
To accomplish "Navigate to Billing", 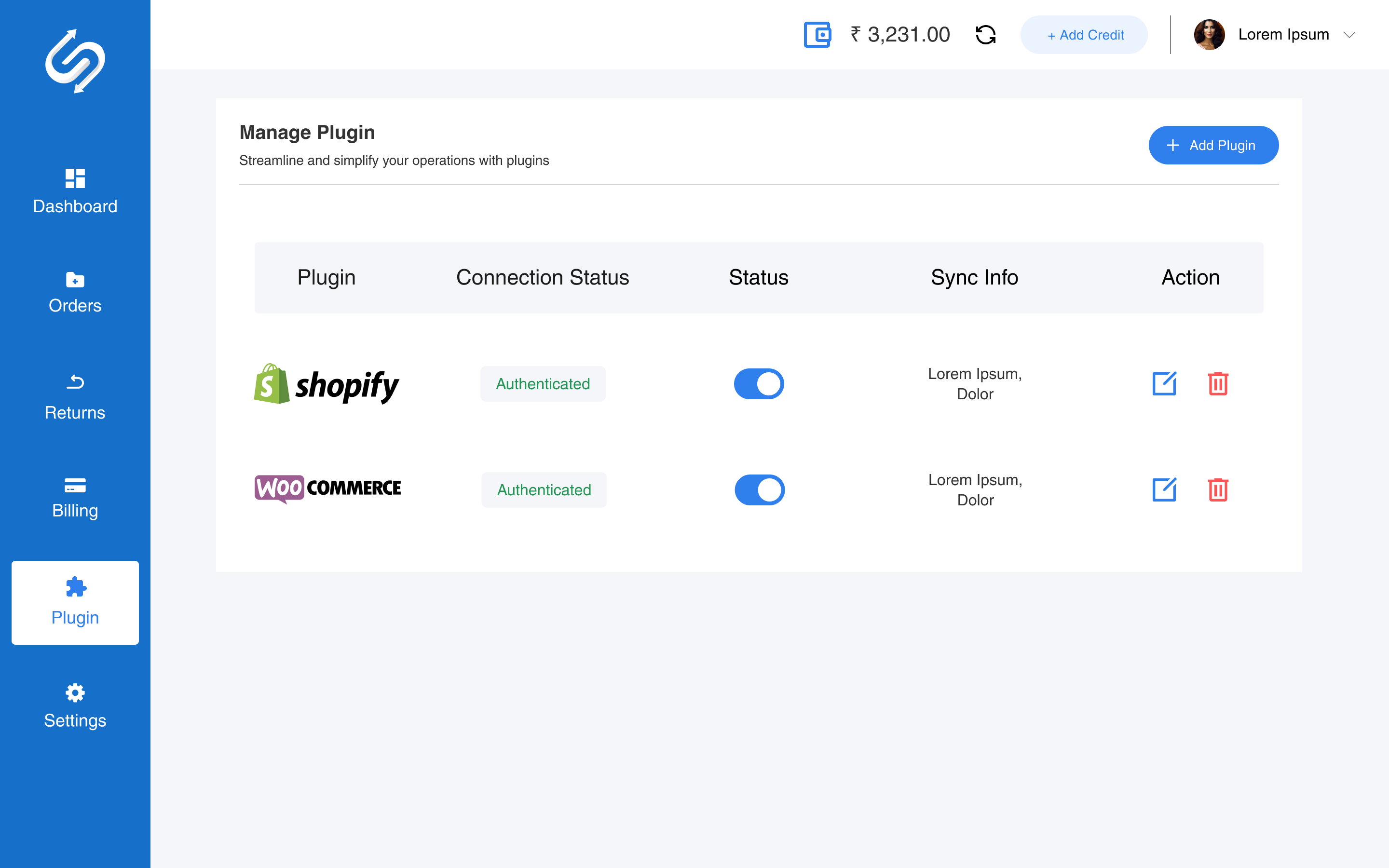I will pos(75,498).
